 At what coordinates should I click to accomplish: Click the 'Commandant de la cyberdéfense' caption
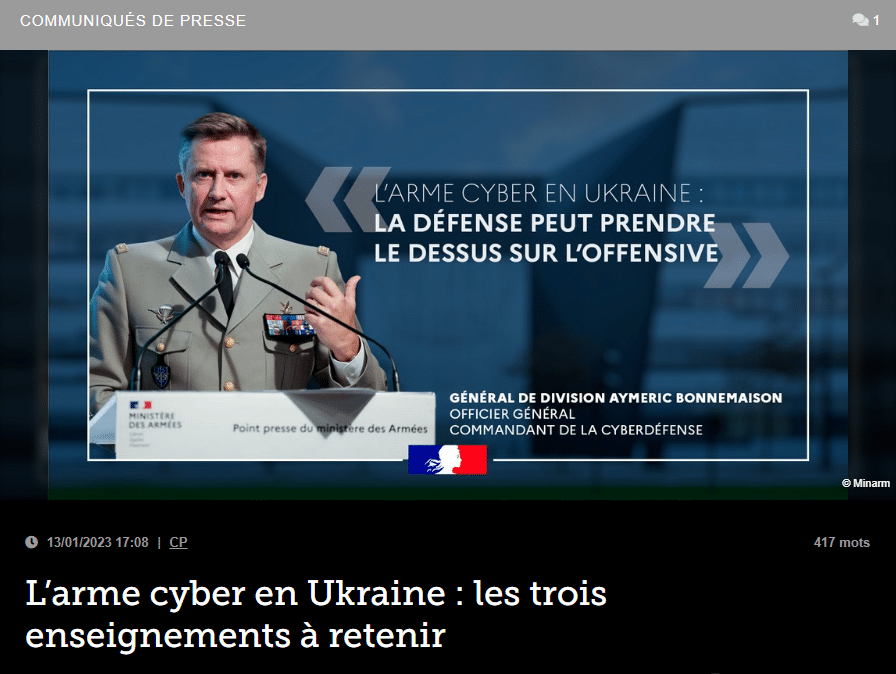click(x=576, y=430)
